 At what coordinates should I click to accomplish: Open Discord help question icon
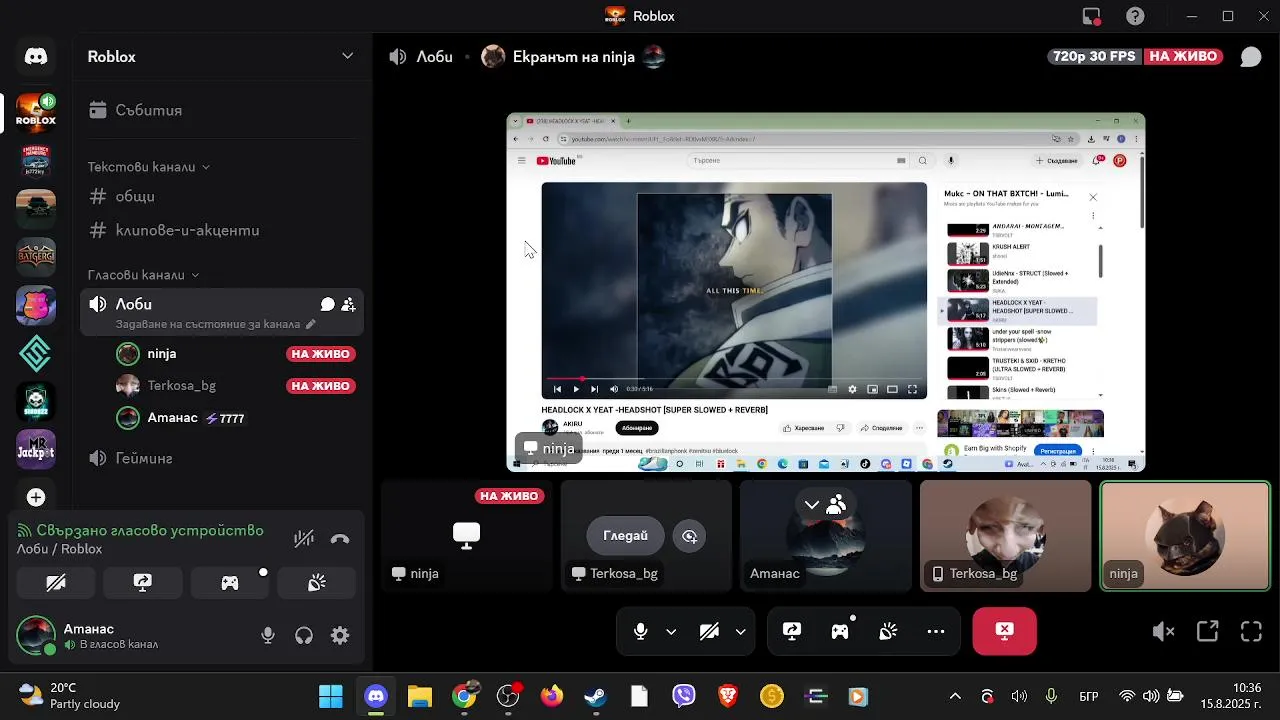pos(1135,16)
